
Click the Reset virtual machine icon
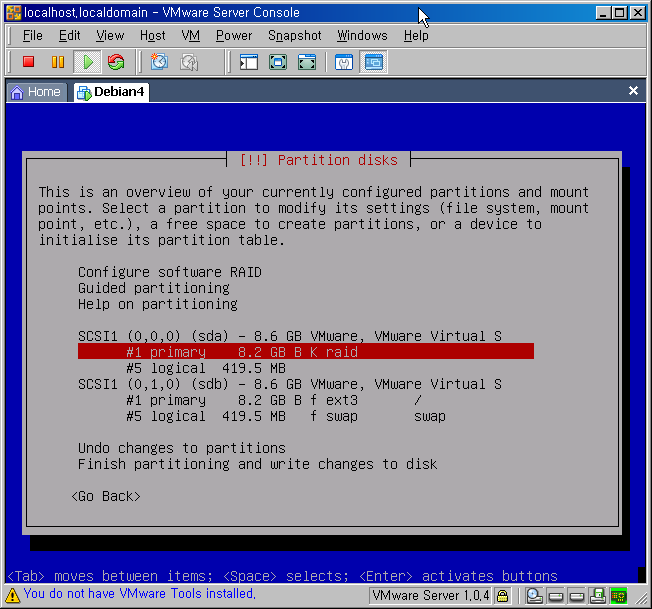tap(116, 62)
